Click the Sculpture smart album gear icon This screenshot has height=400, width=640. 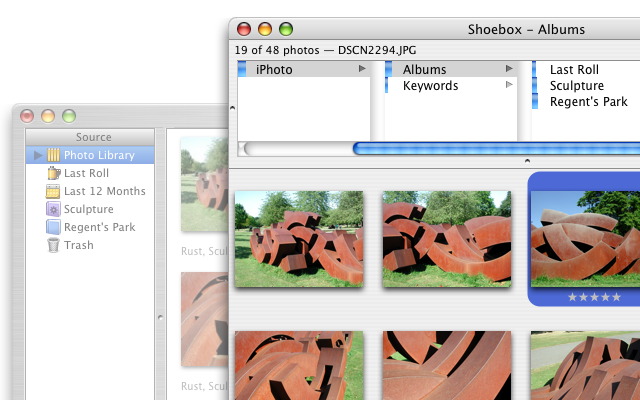pos(53,209)
